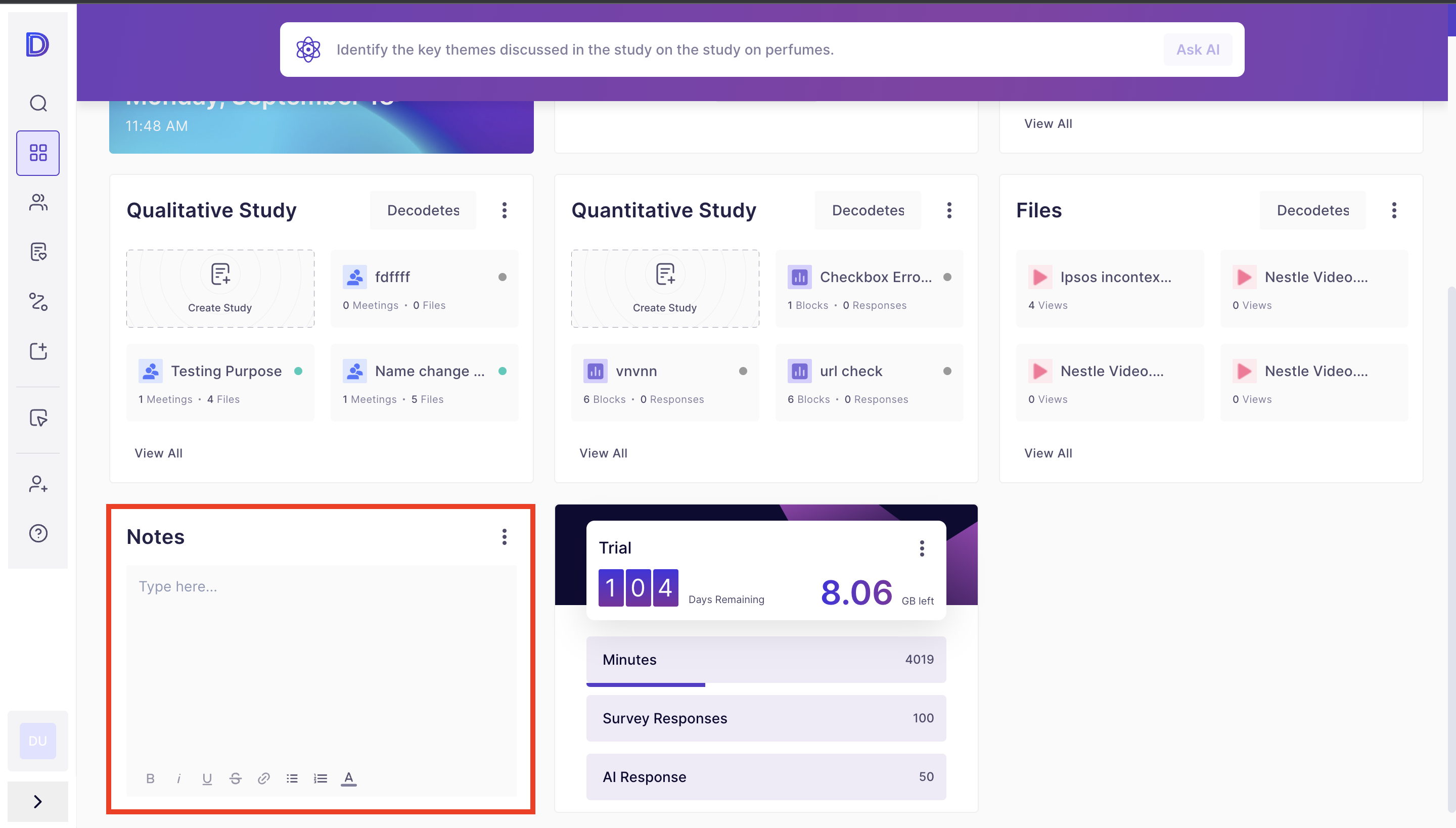This screenshot has width=1456, height=828.
Task: Open Decodetes selector in Qualitative Study
Action: [423, 210]
